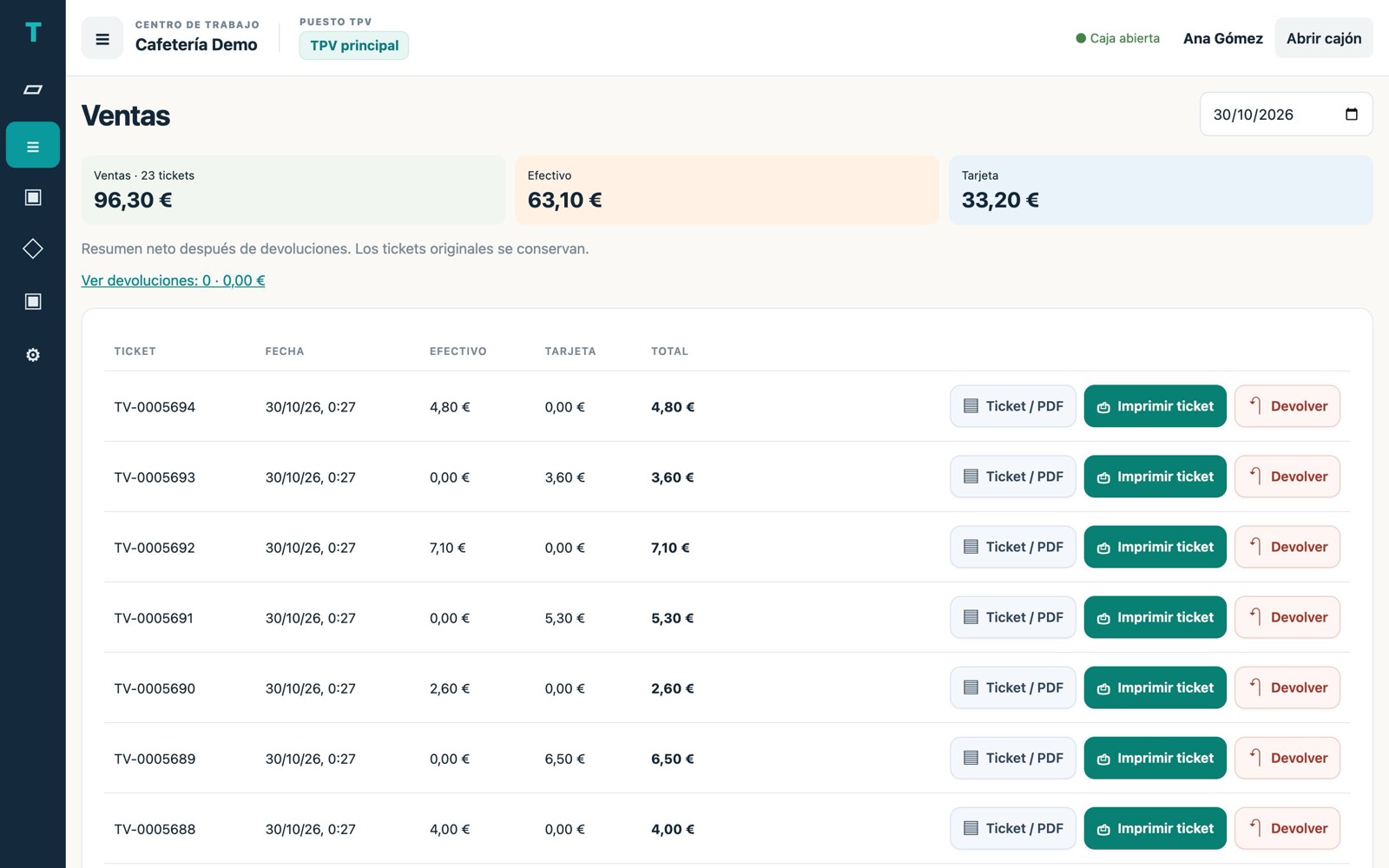Toggle the hamburger menu button in header

(x=102, y=38)
